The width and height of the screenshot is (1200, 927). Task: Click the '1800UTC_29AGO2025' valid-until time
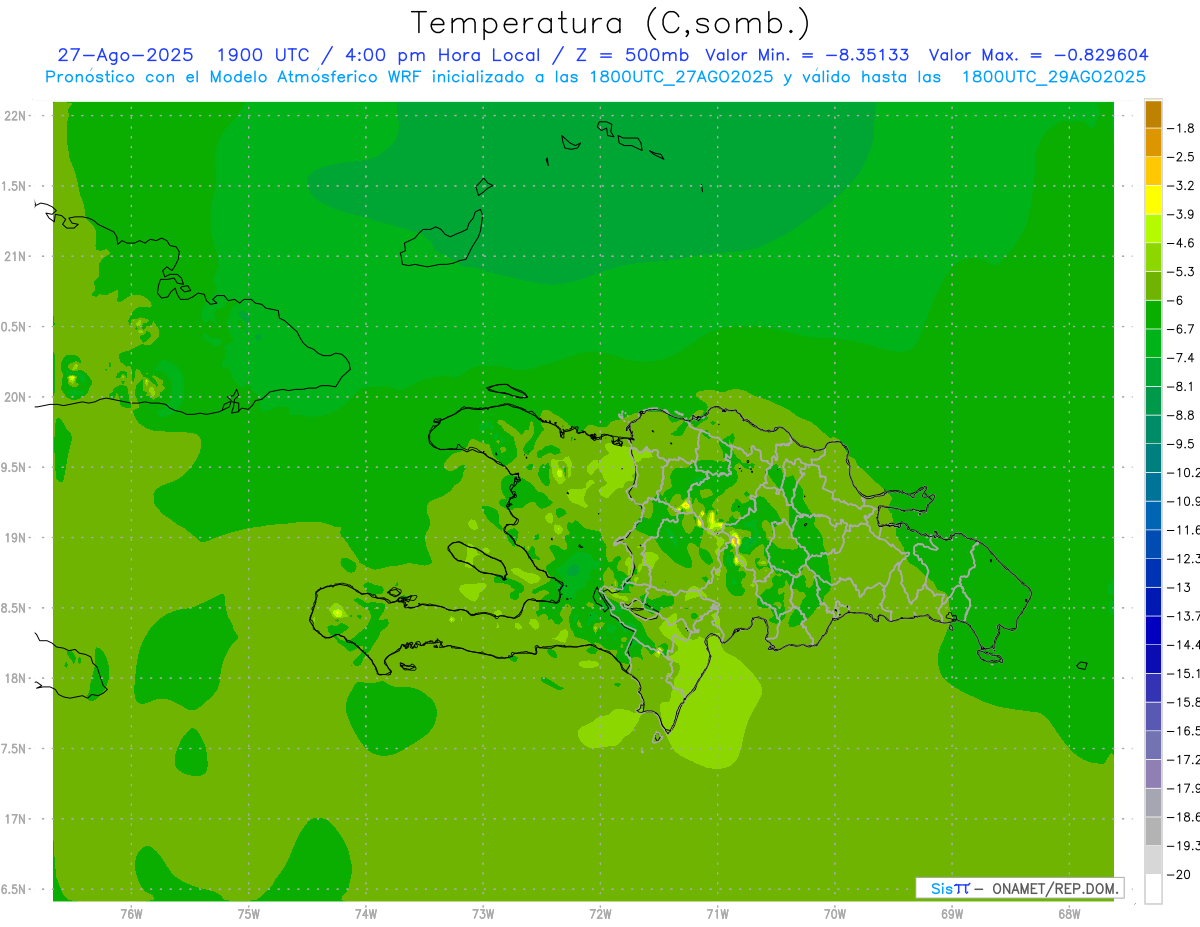[x=1054, y=77]
